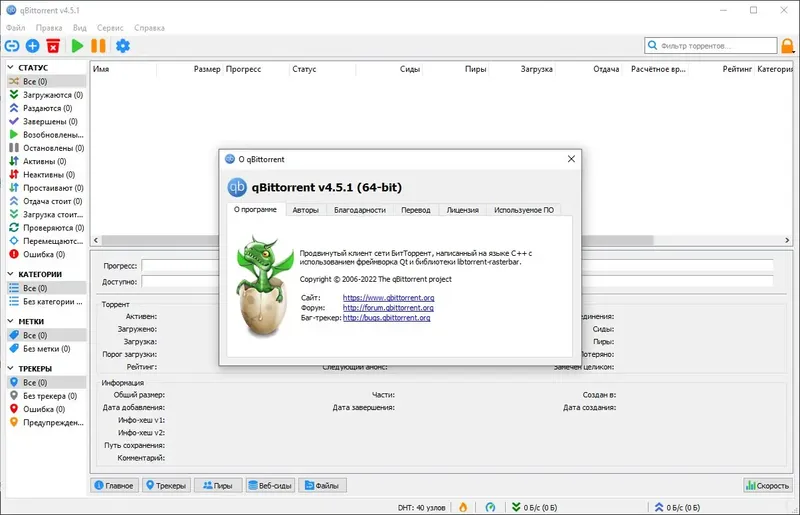Click the orange lock icon in toolbar
800x515 pixels.
[x=787, y=46]
